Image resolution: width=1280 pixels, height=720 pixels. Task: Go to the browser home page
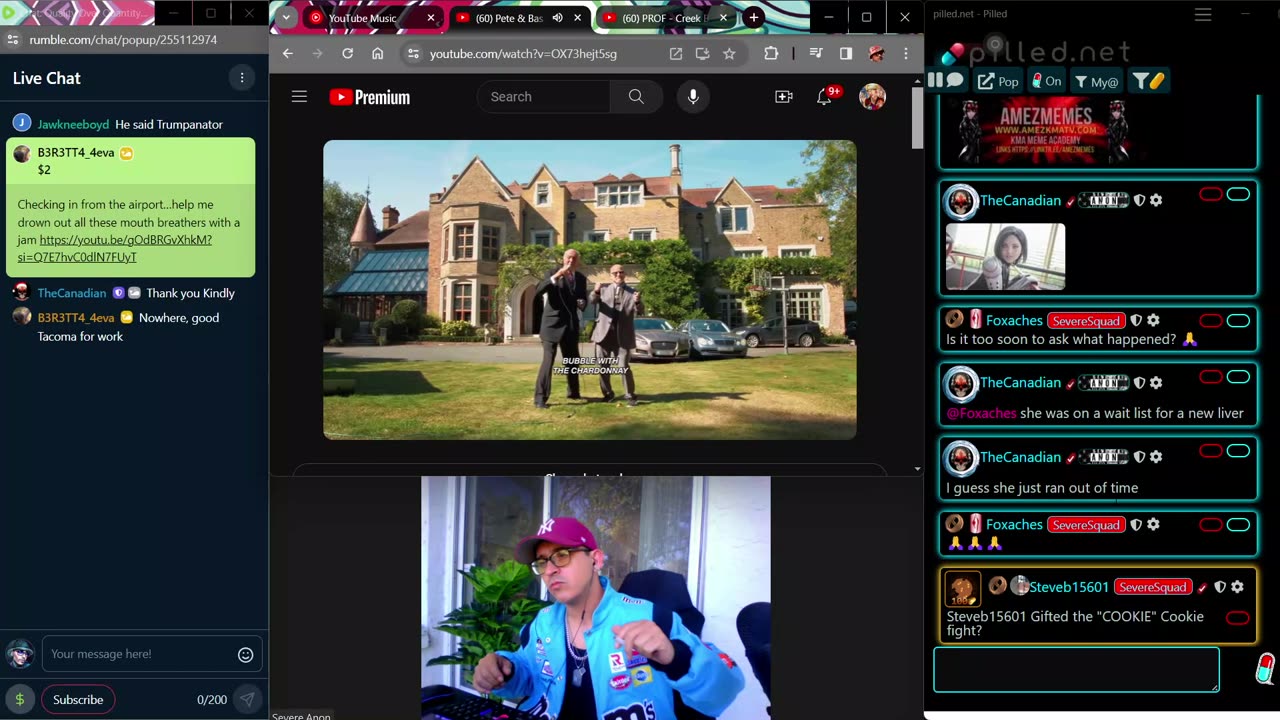pos(377,54)
